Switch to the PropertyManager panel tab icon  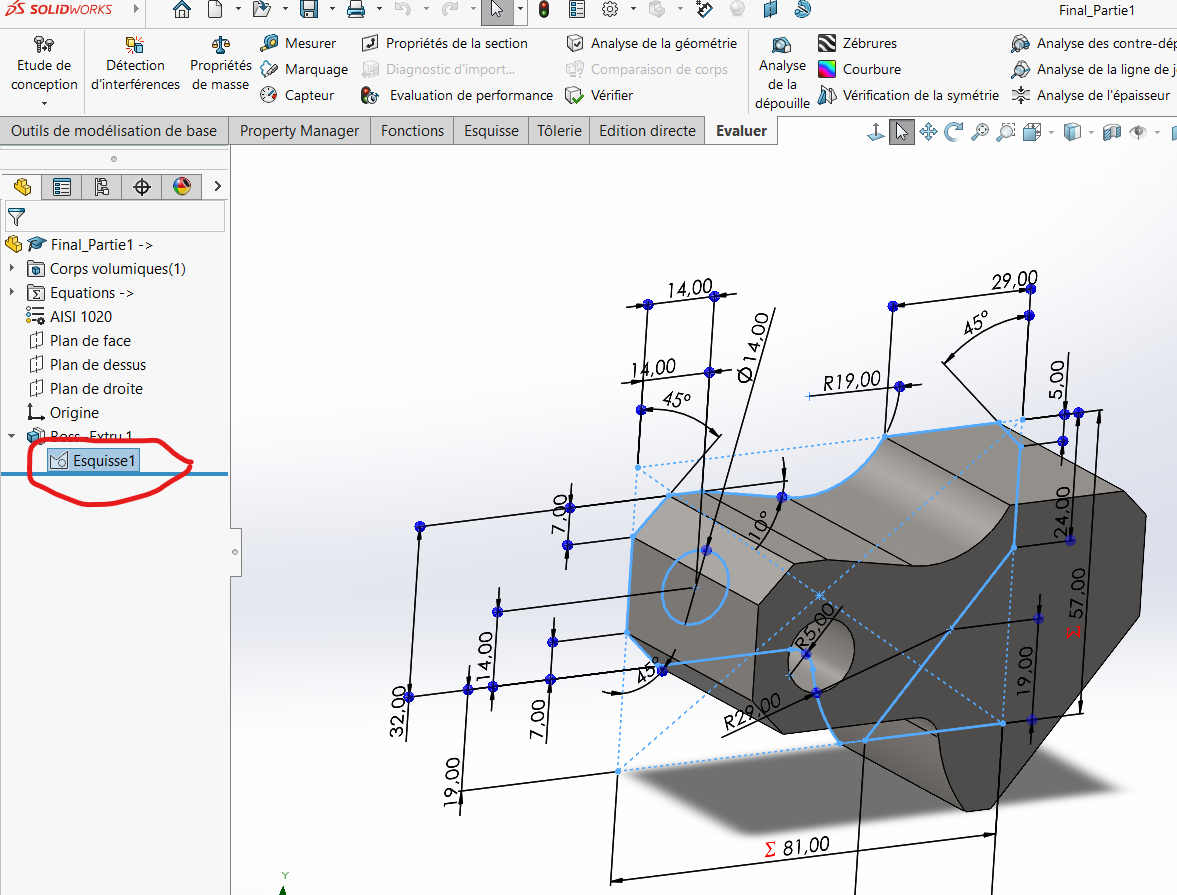(62, 186)
